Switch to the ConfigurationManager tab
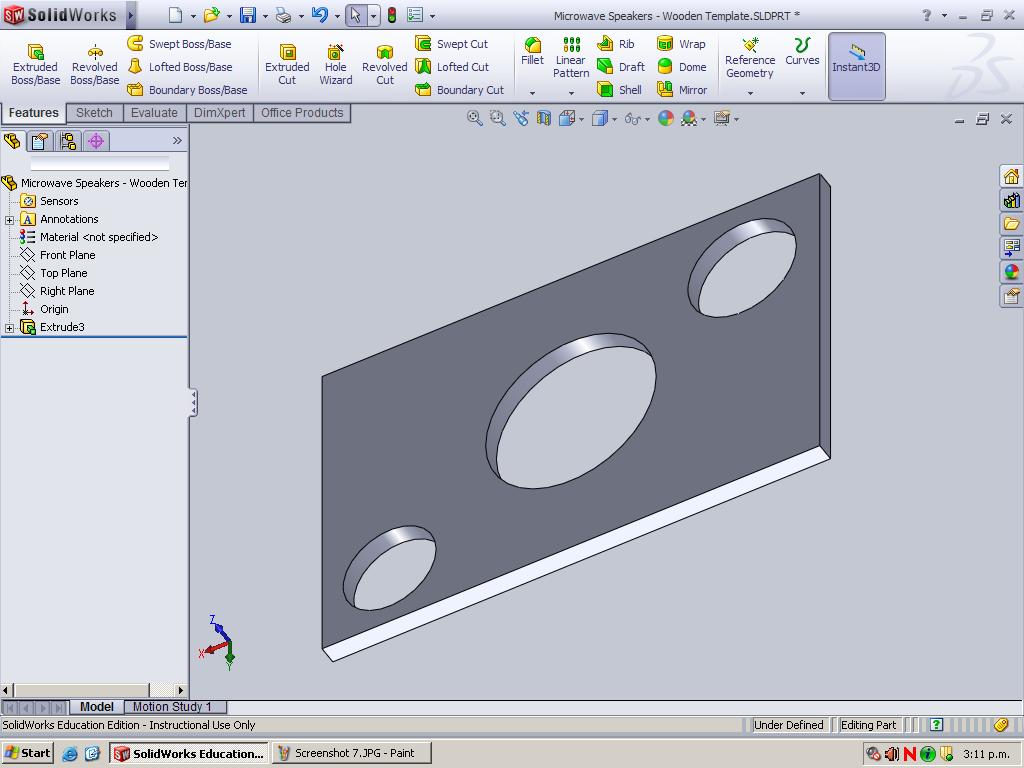 pyautogui.click(x=68, y=141)
